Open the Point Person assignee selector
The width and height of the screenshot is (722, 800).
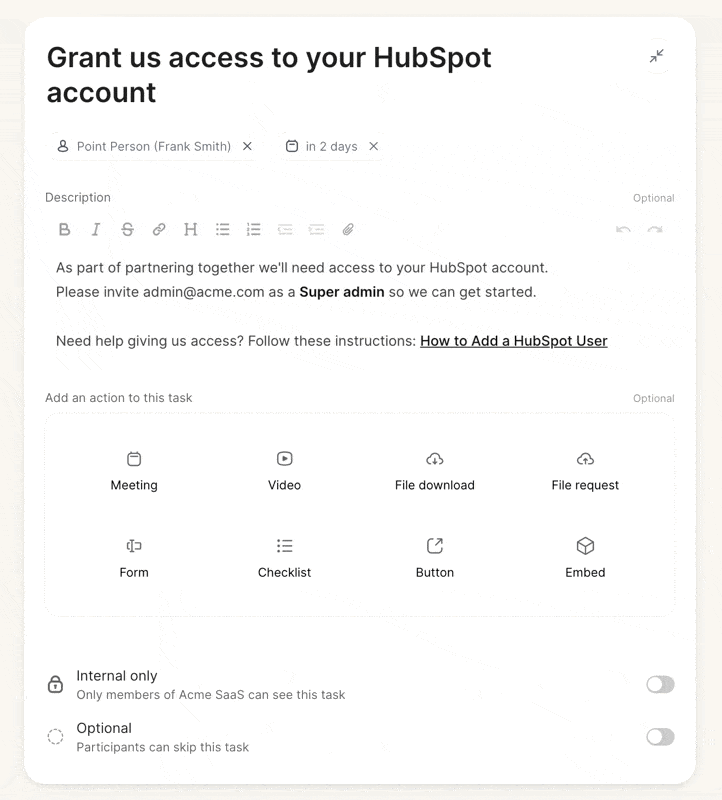[x=144, y=146]
